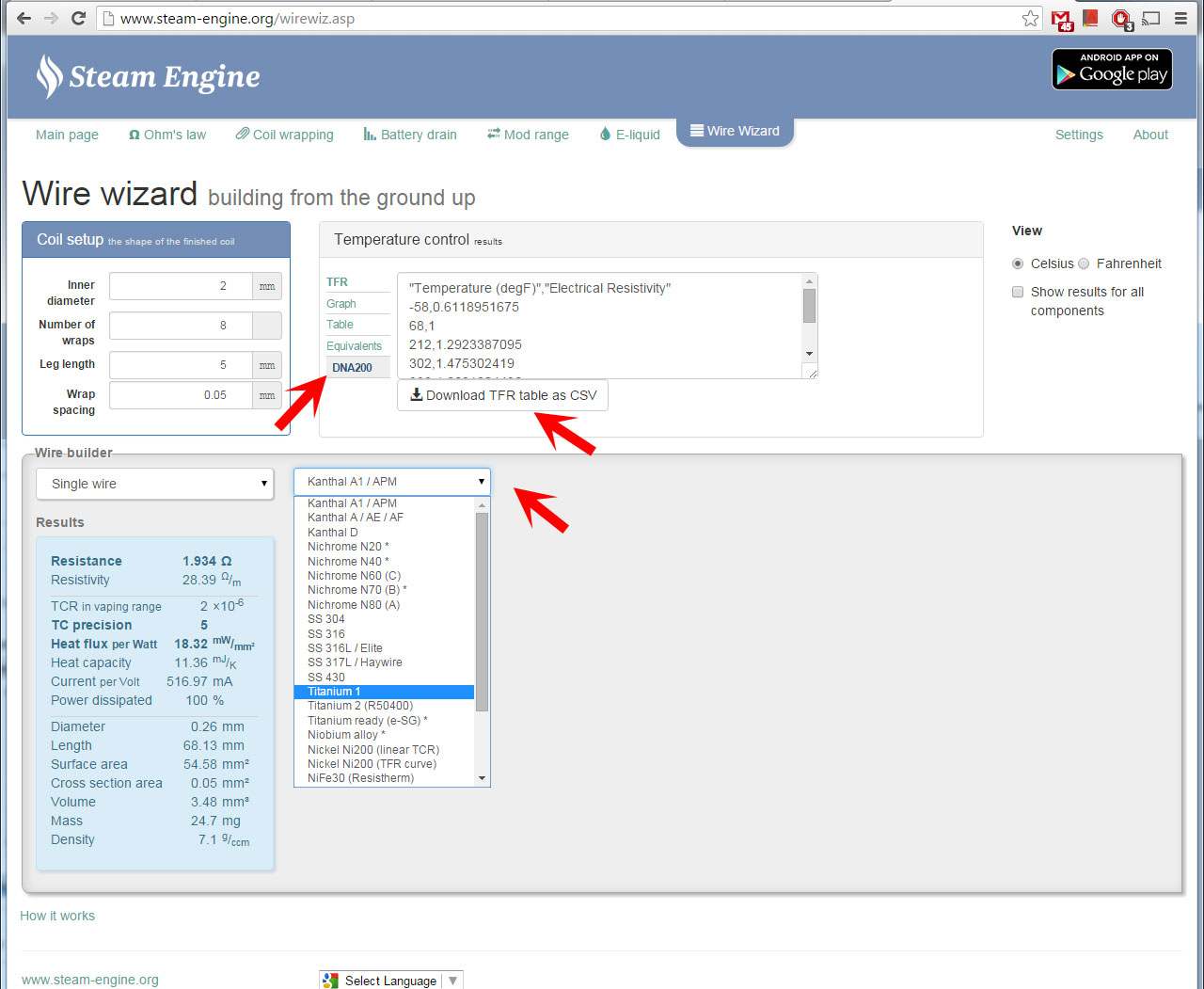Screen dimensions: 1204x989
Task: Click the Inner diameter input field
Action: point(181,286)
